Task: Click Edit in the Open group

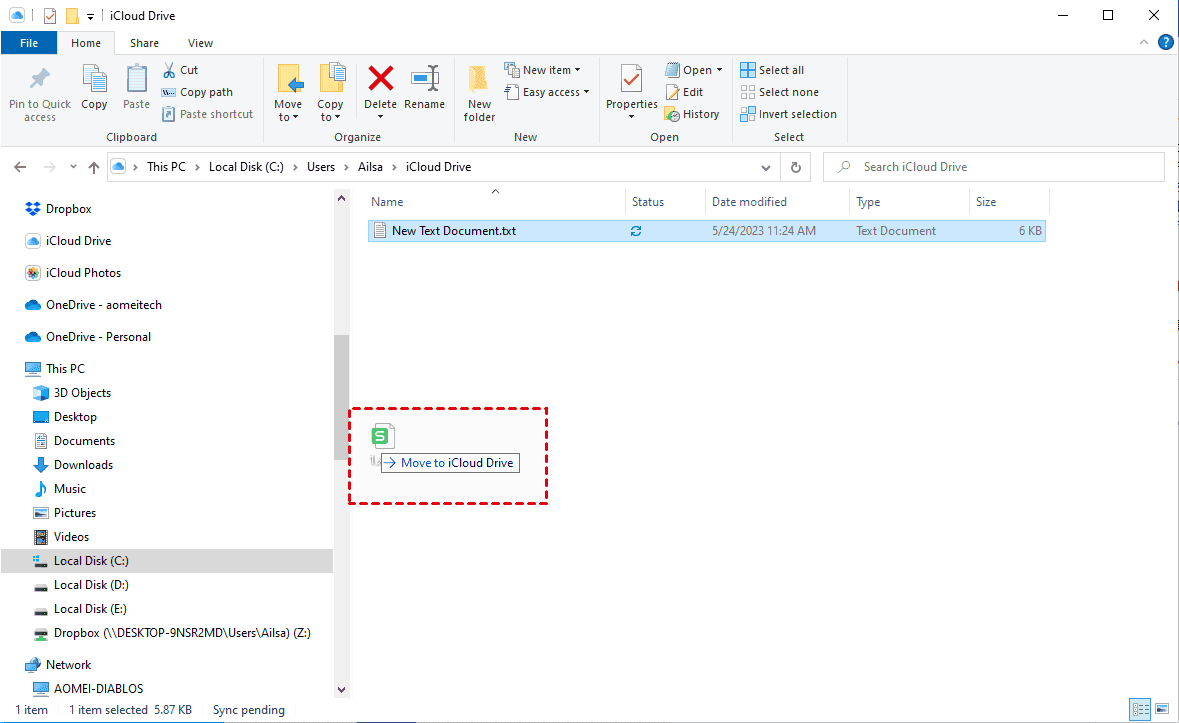Action: 684,92
